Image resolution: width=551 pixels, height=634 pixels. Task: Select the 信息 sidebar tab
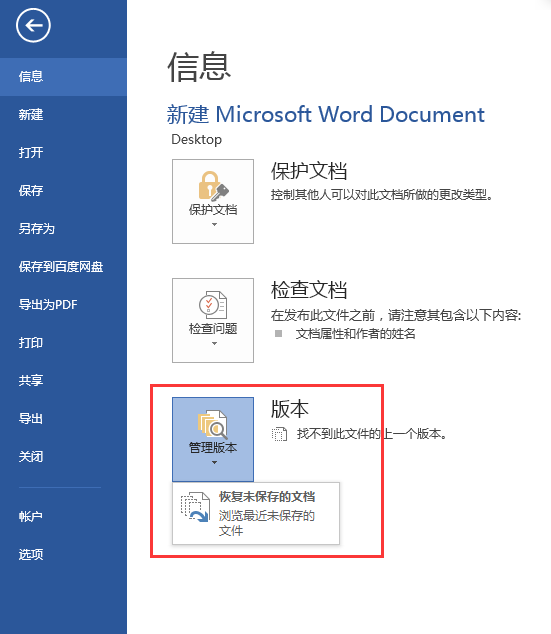click(63, 76)
